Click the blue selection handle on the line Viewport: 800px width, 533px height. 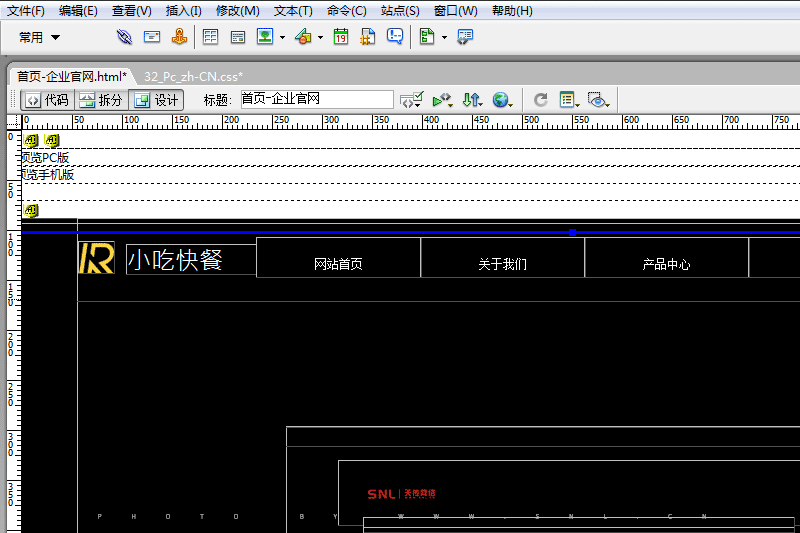[572, 233]
